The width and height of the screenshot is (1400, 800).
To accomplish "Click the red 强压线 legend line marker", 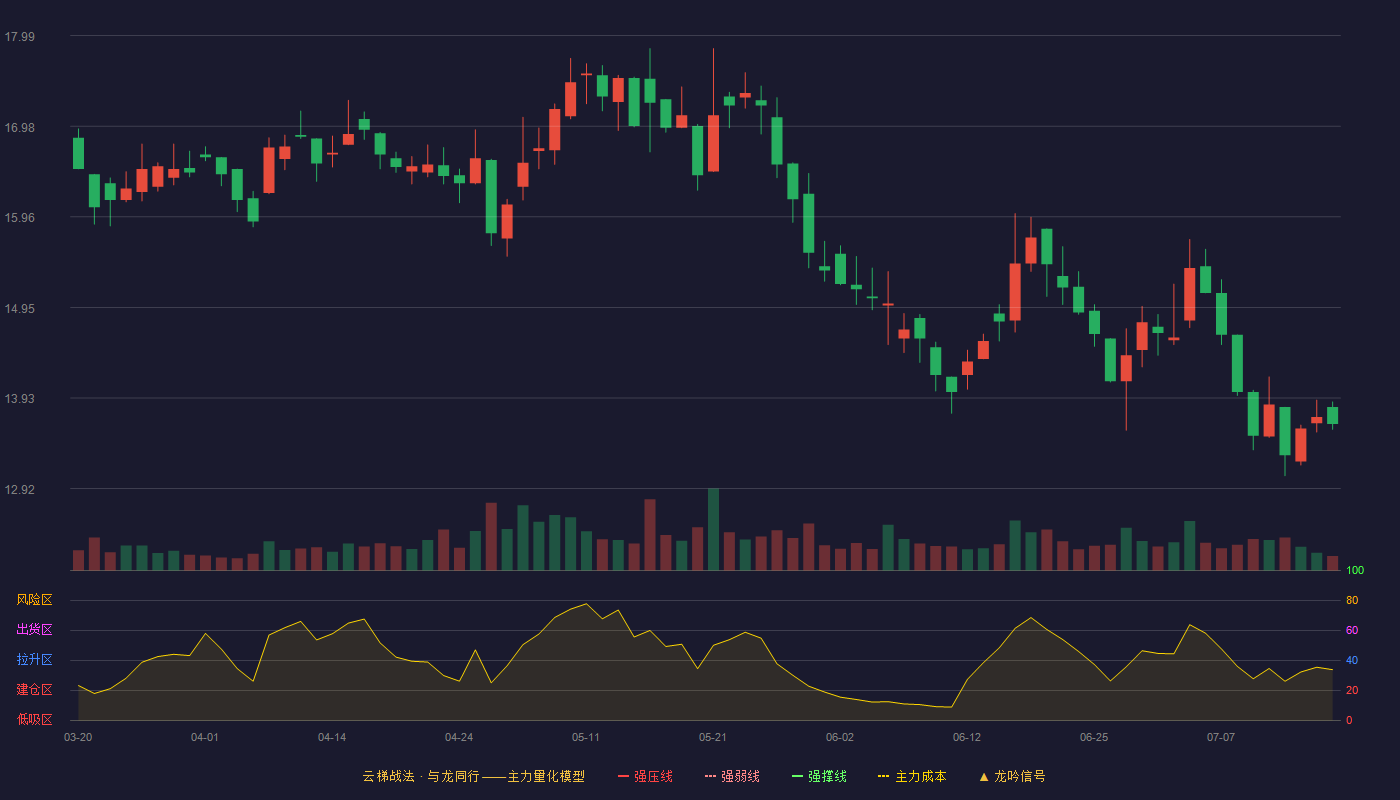I will pos(623,776).
